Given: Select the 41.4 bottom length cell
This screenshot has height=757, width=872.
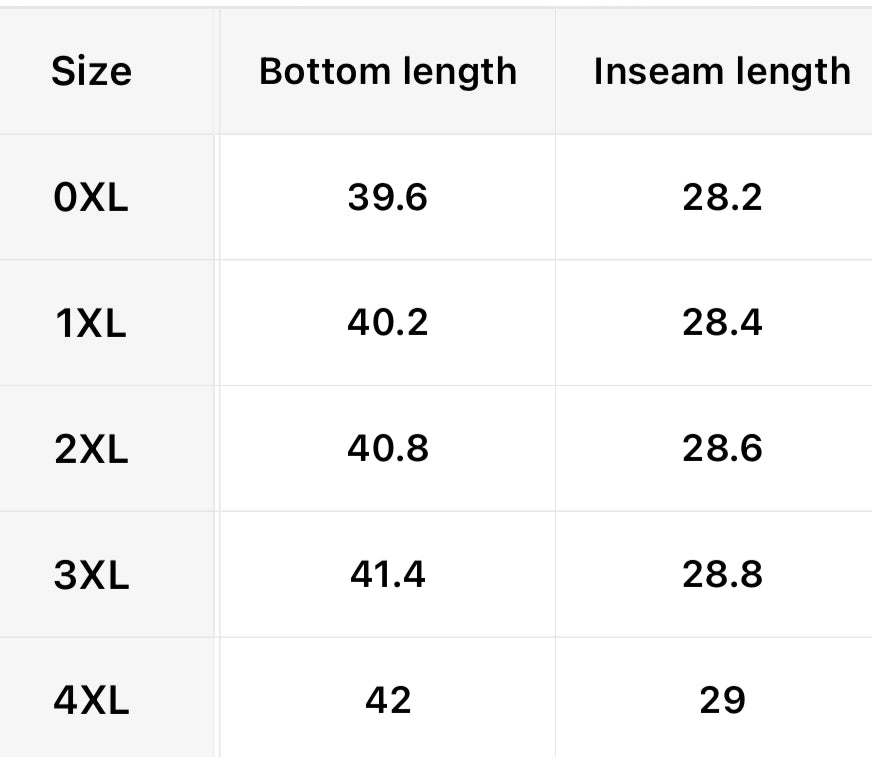Looking at the screenshot, I should (387, 575).
